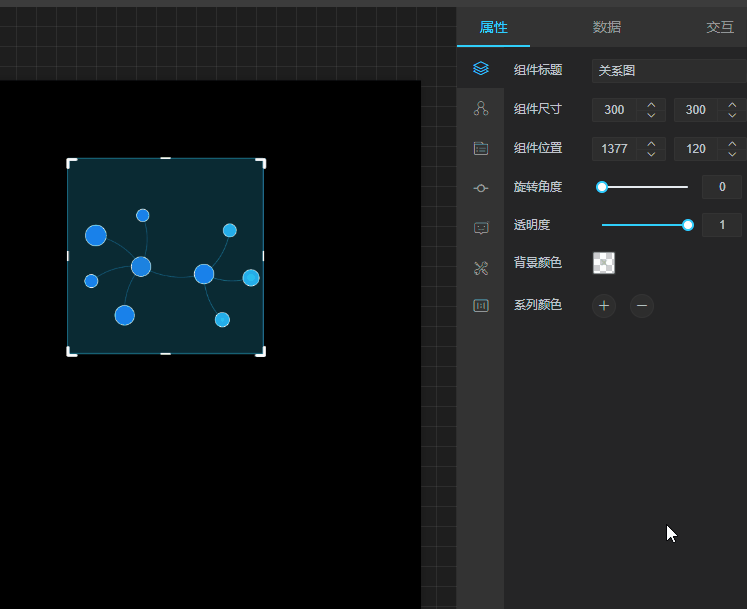
Task: Select the tools cross sidebar icon
Action: point(481,268)
